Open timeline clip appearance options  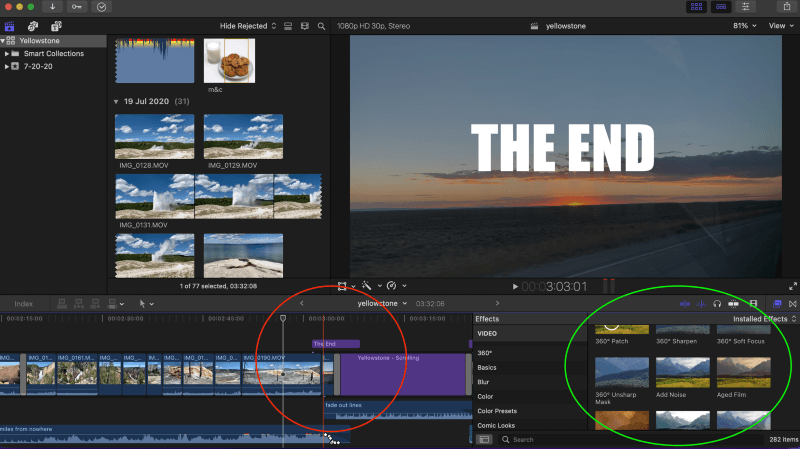(754, 304)
